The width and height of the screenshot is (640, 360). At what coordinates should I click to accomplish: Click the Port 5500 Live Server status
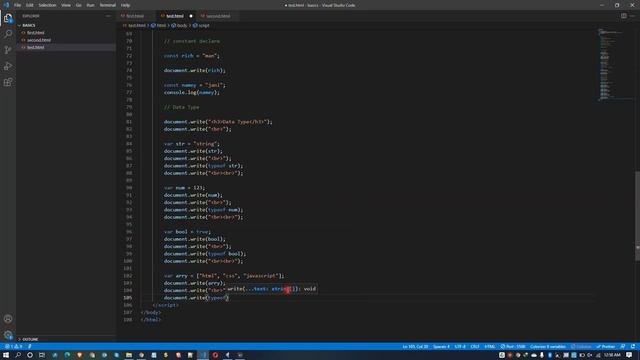click(x=513, y=347)
